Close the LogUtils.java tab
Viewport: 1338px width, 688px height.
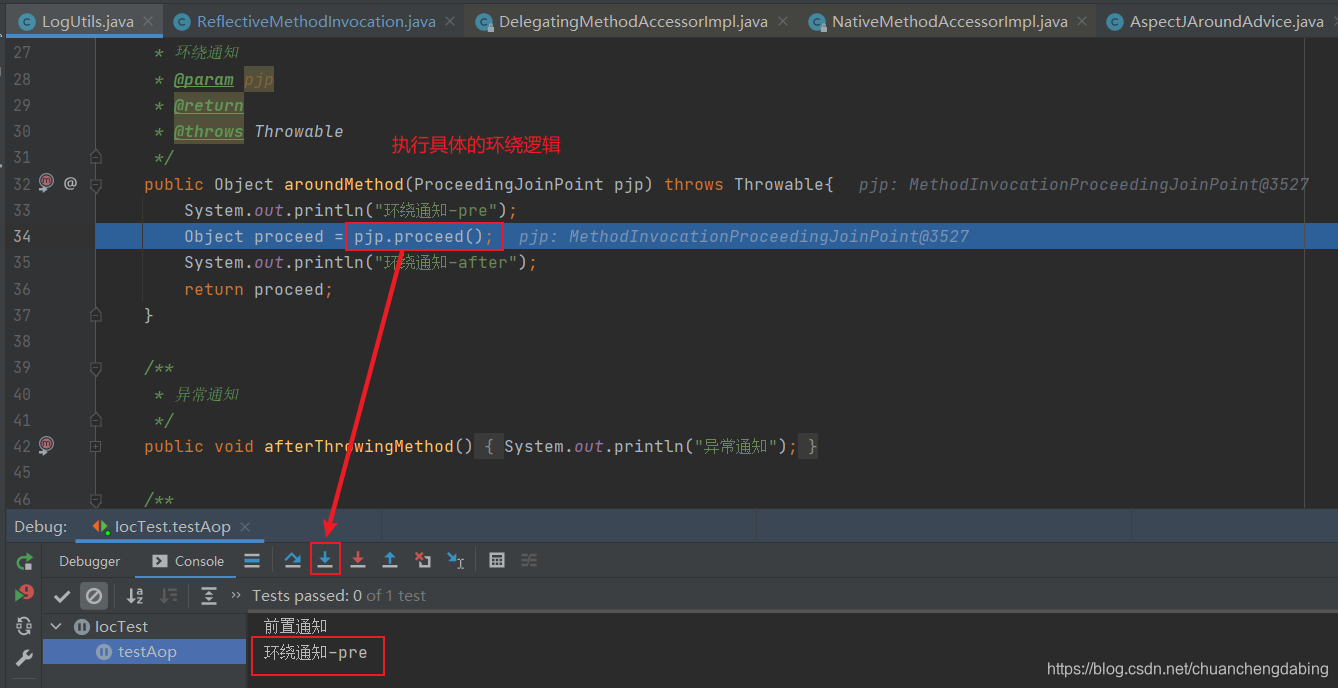pos(147,21)
